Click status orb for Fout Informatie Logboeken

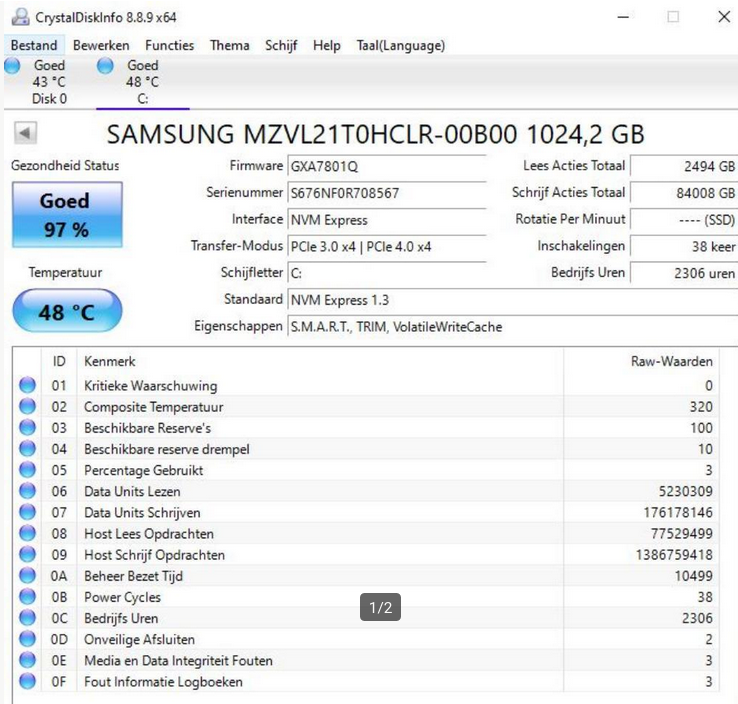tap(27, 681)
